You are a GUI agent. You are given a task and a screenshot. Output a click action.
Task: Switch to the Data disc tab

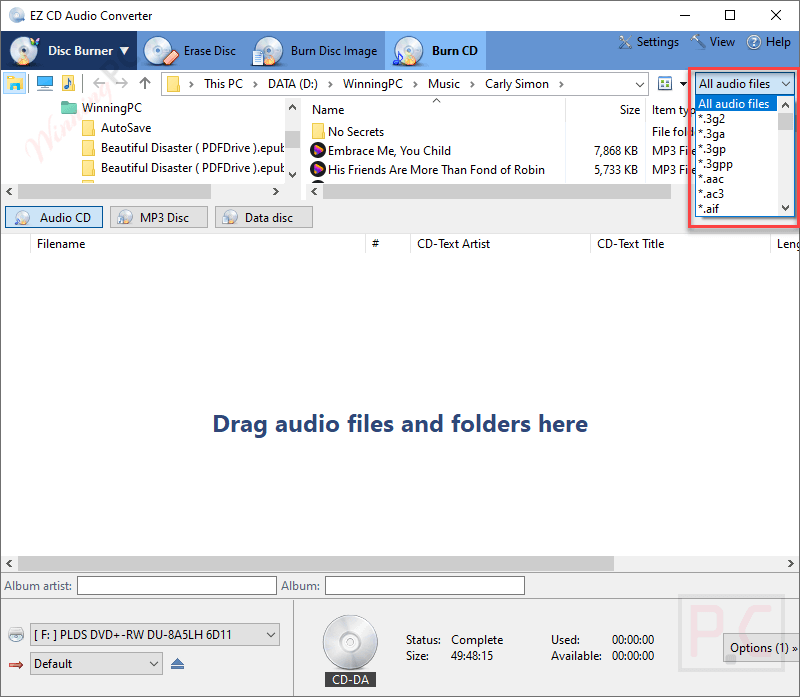coord(263,217)
